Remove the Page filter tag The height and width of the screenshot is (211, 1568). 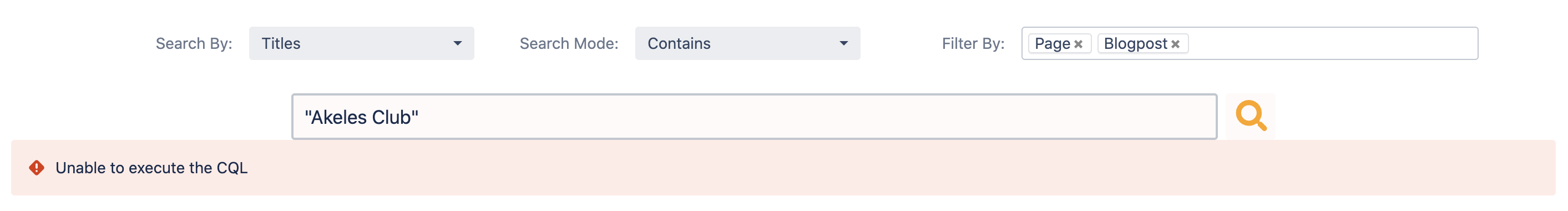coord(1078,44)
